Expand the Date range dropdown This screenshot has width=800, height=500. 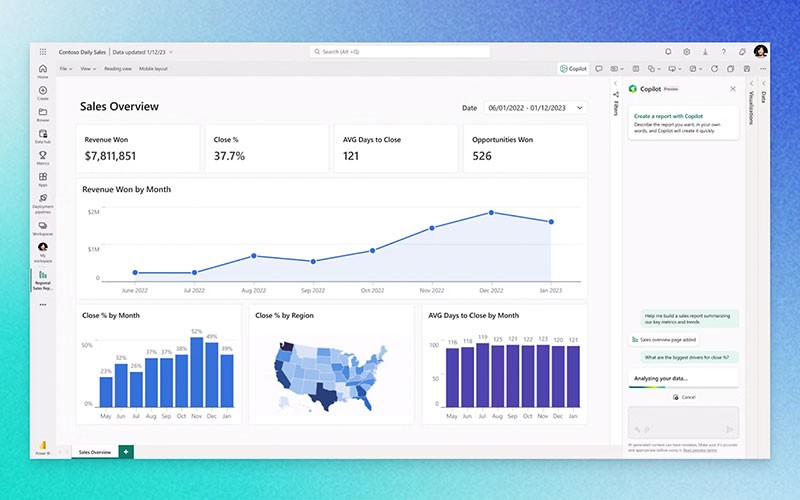point(535,107)
